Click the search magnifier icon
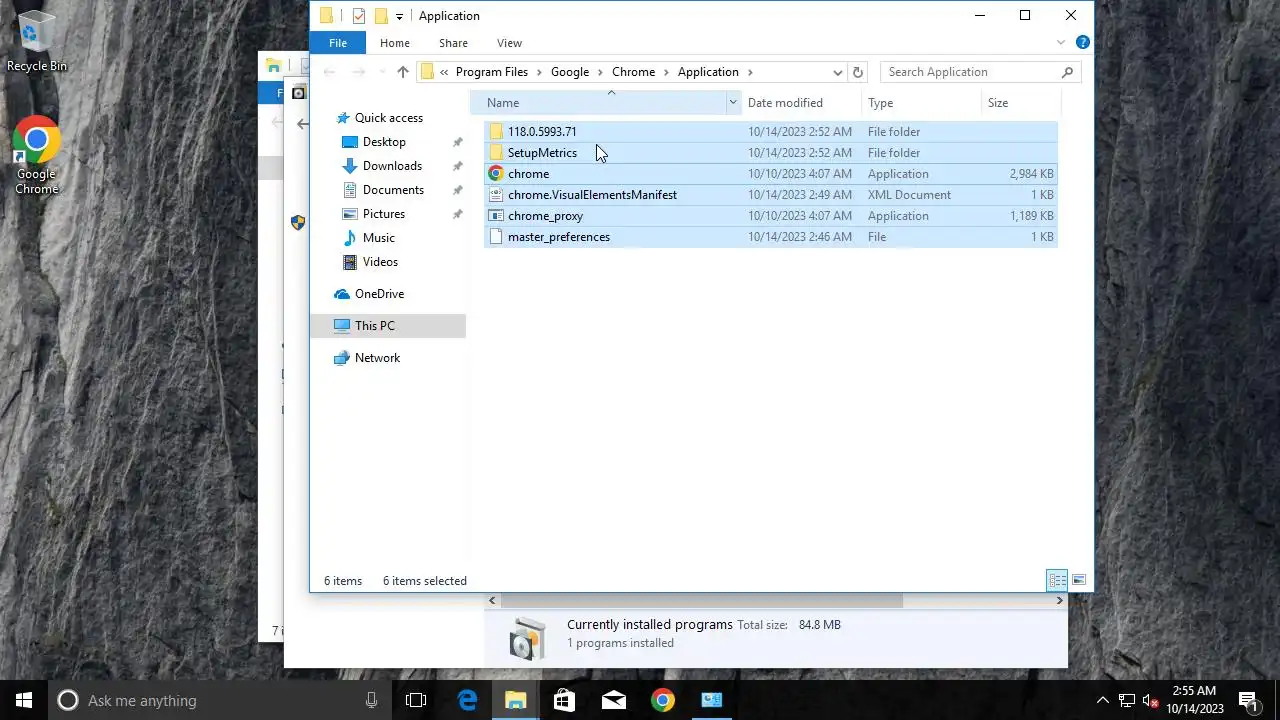The width and height of the screenshot is (1280, 720). [1067, 72]
